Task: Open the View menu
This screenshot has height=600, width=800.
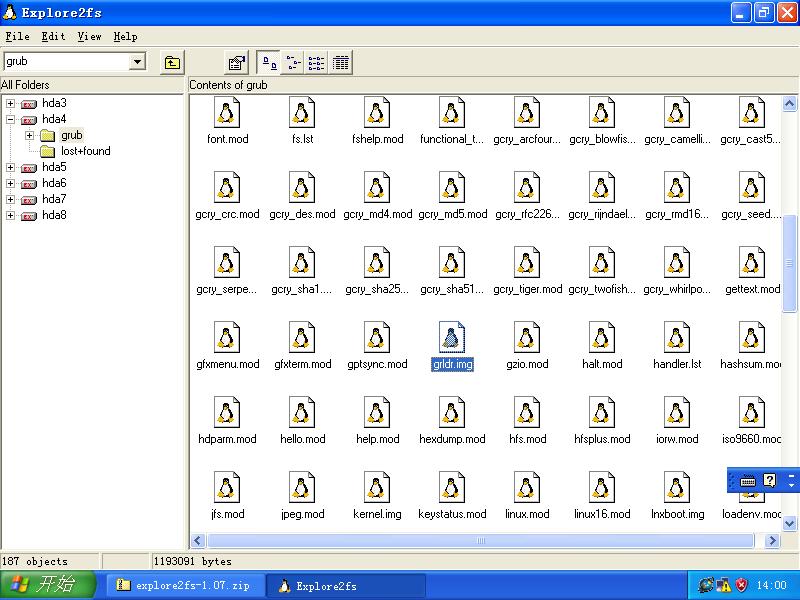Action: 89,37
